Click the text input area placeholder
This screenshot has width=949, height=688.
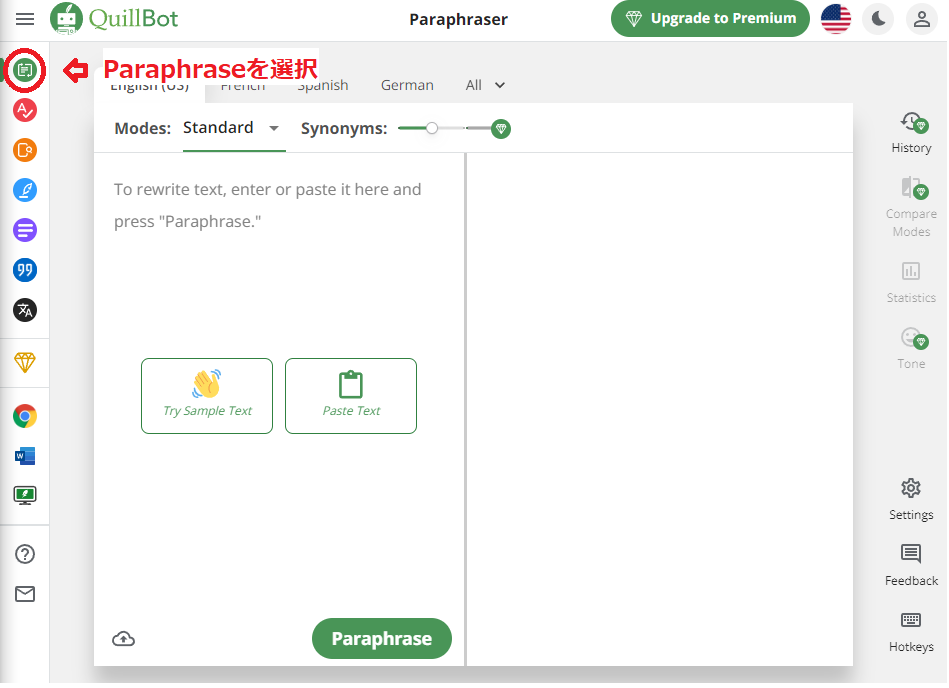268,205
